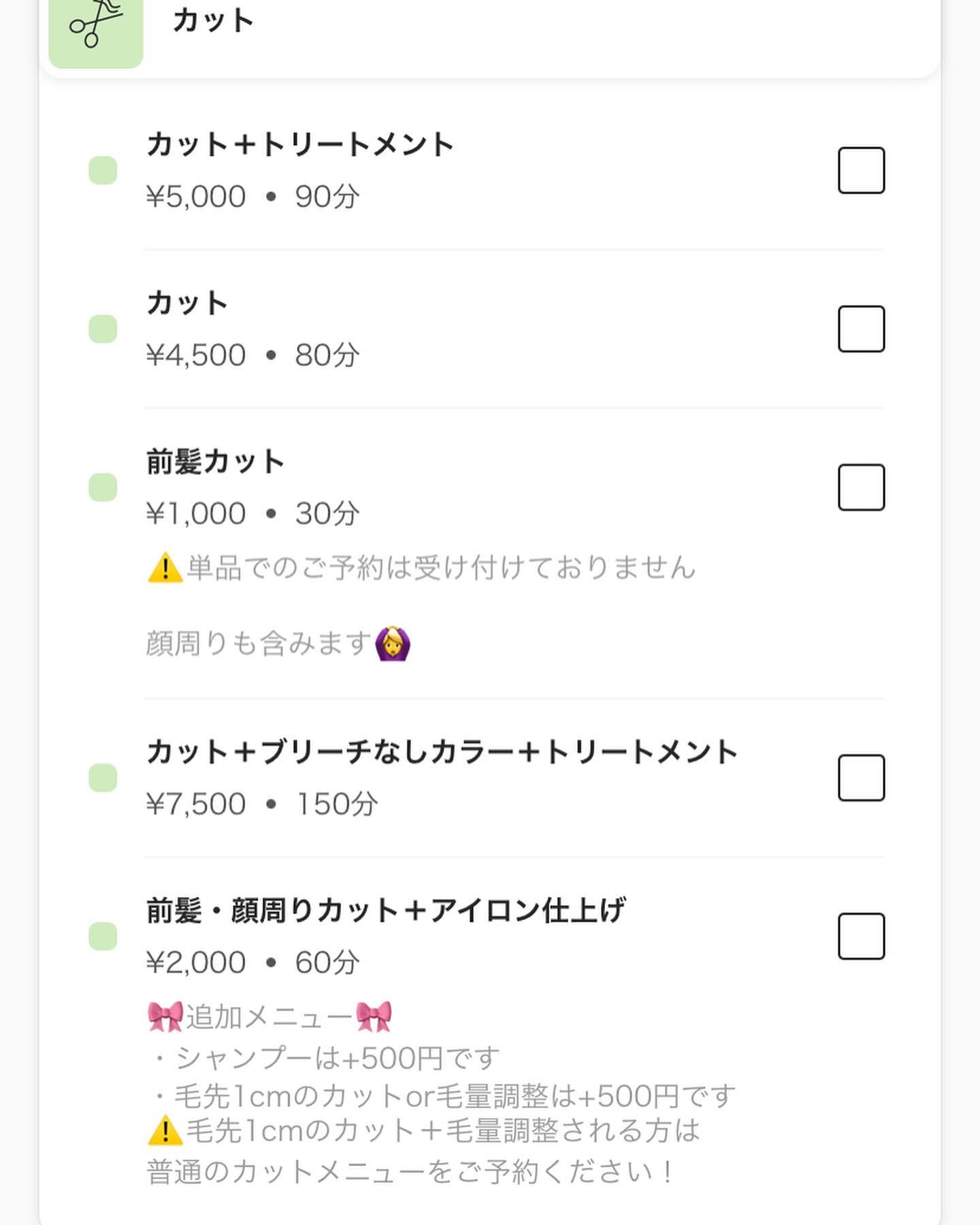Check カット+ブリーチなしカラー+トリートメント box
Viewport: 980px width, 1225px height.
coord(861,778)
